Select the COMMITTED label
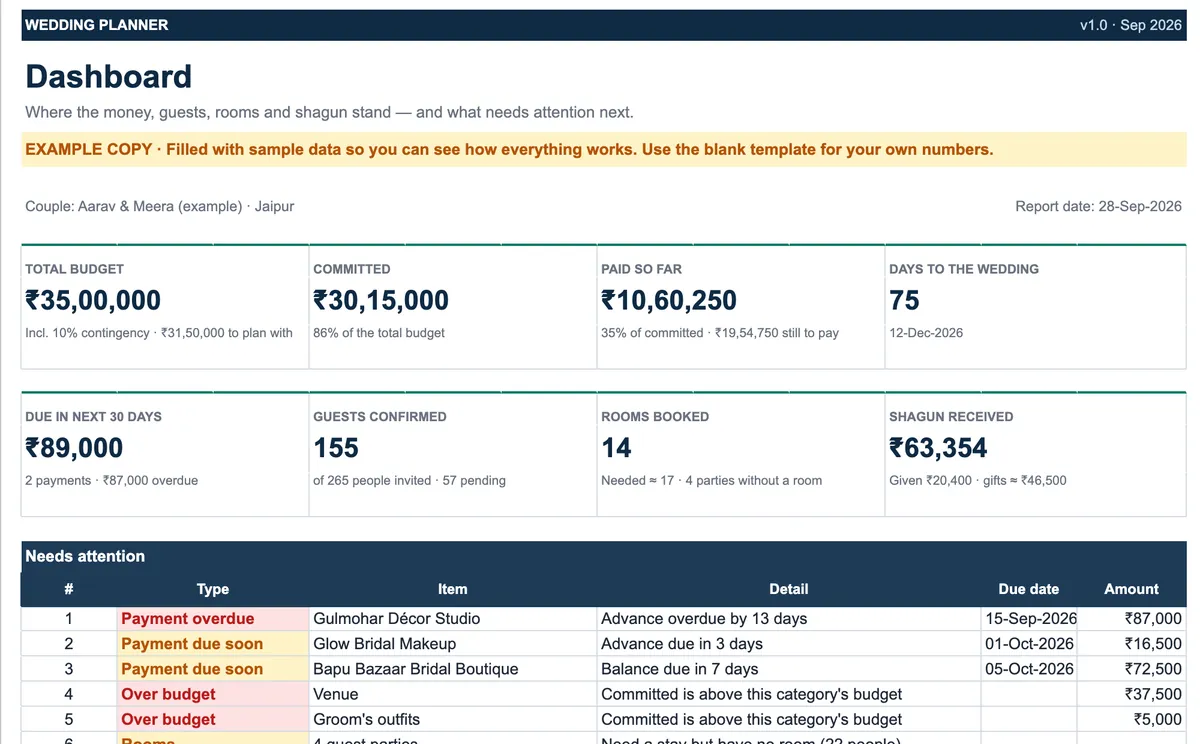Screen dimensions: 1200x744 point(352,269)
